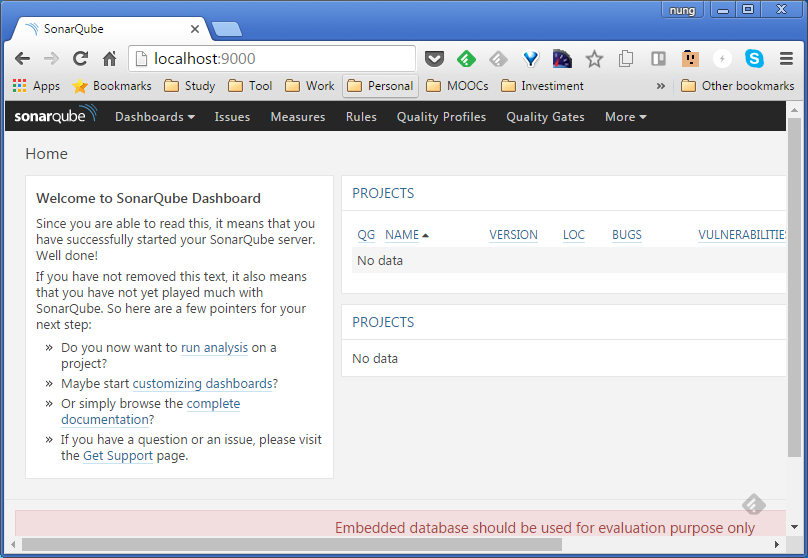The width and height of the screenshot is (808, 558).
Task: Expand the More dropdown menu
Action: tap(626, 117)
